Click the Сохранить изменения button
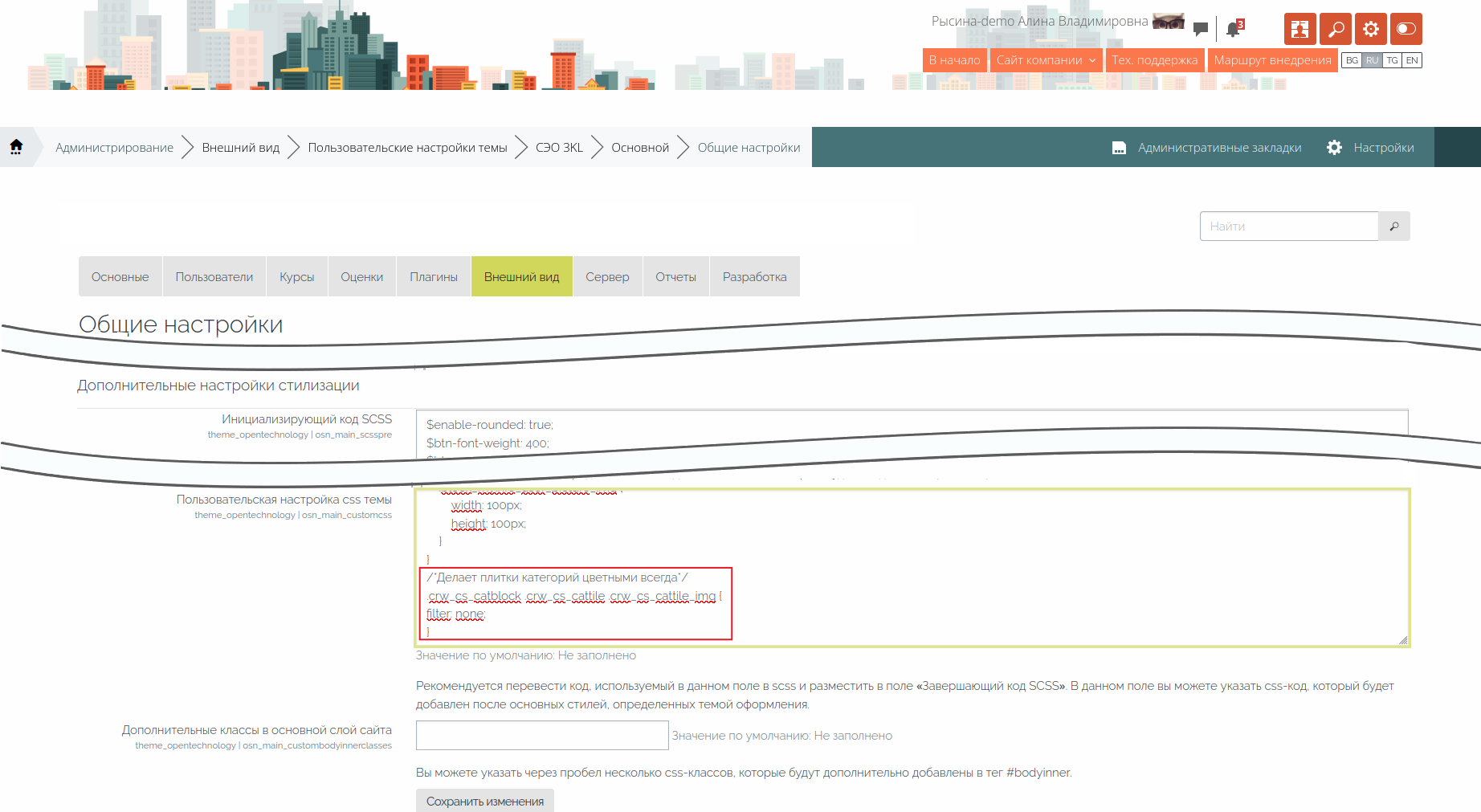The image size is (1481, 812). [x=485, y=801]
